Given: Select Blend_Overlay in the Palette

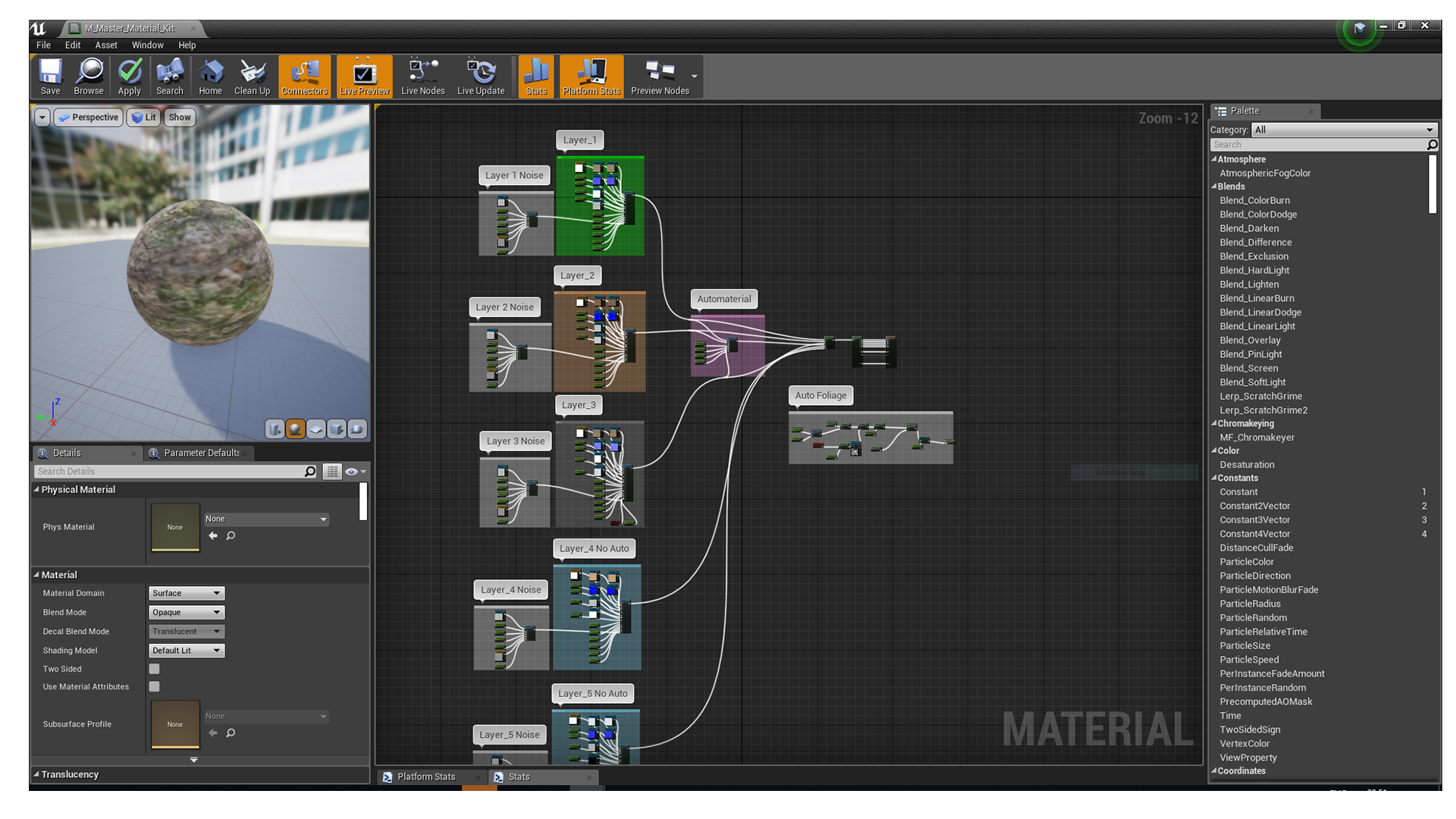Looking at the screenshot, I should [x=1250, y=340].
